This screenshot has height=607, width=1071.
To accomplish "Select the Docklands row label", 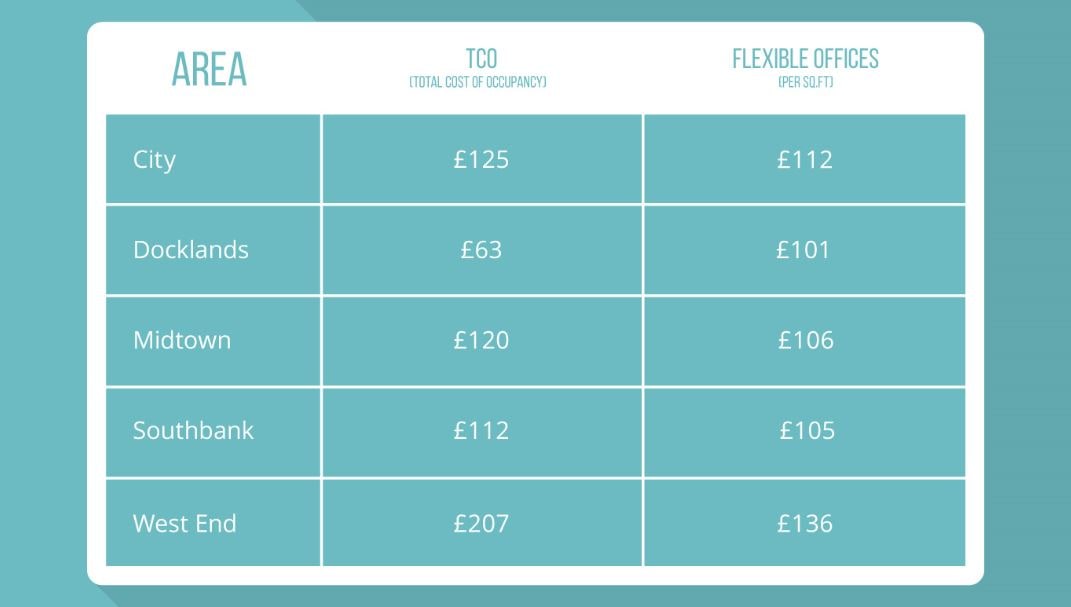I will click(x=191, y=250).
